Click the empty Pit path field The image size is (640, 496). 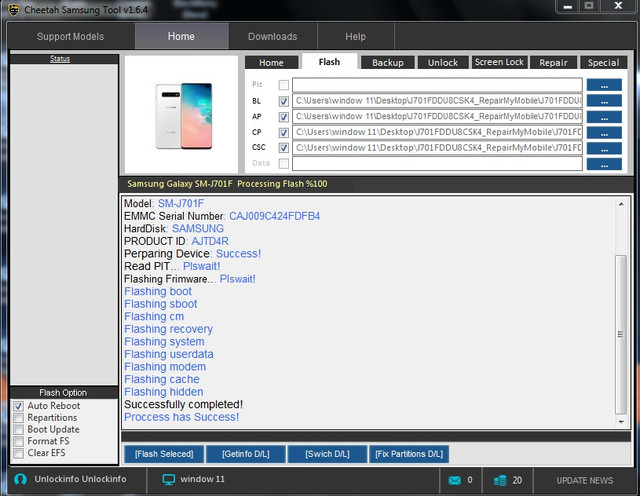tap(437, 85)
